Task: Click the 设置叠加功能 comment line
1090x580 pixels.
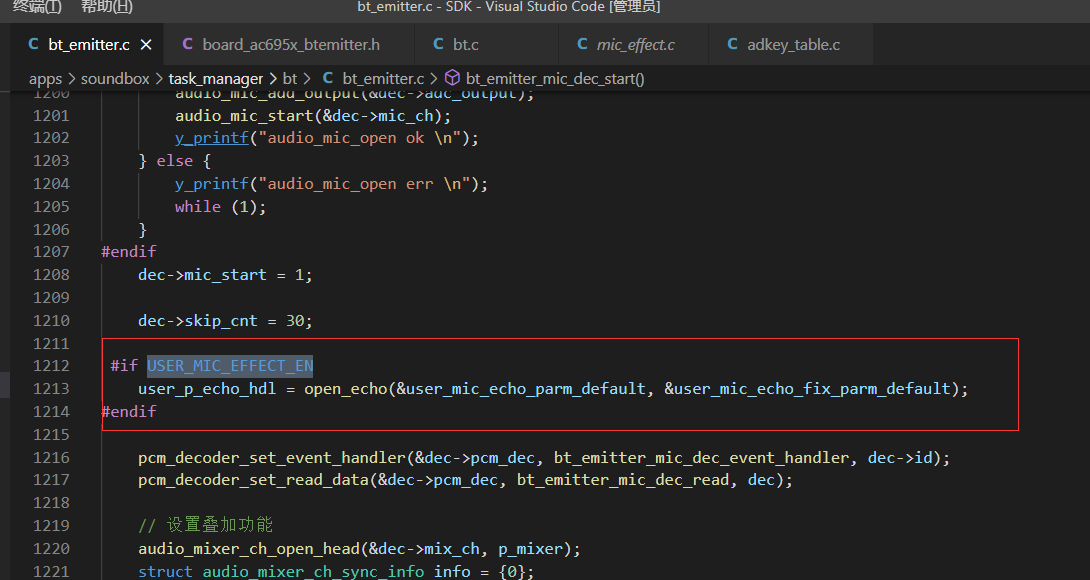Action: 206,525
